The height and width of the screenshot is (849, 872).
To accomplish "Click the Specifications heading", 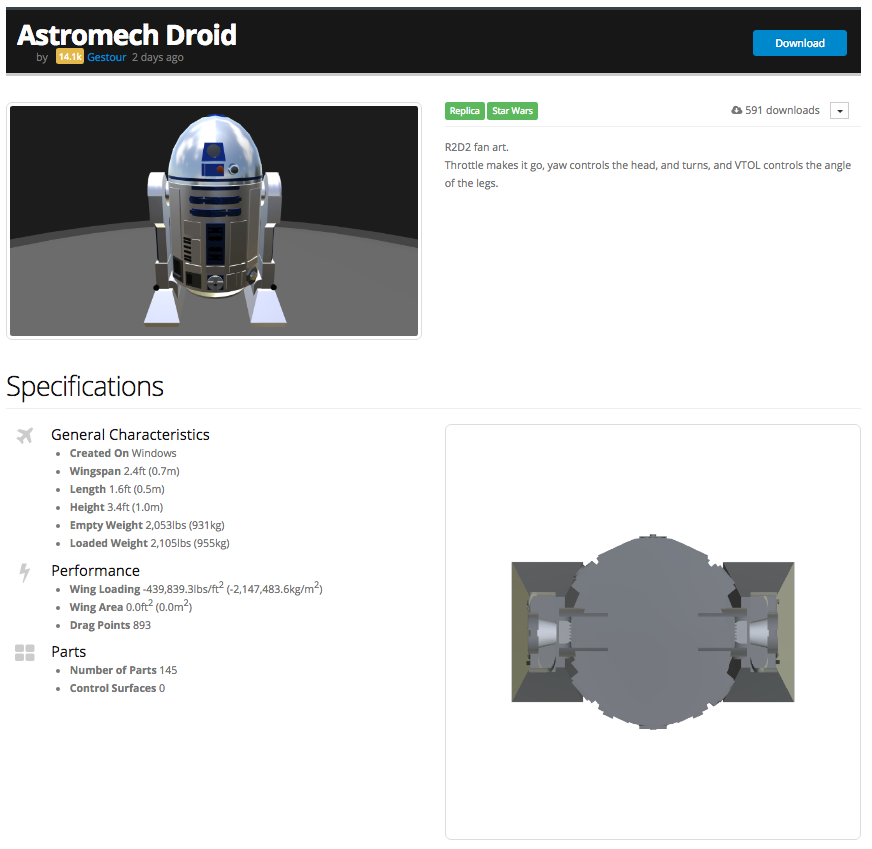I will coord(85,387).
